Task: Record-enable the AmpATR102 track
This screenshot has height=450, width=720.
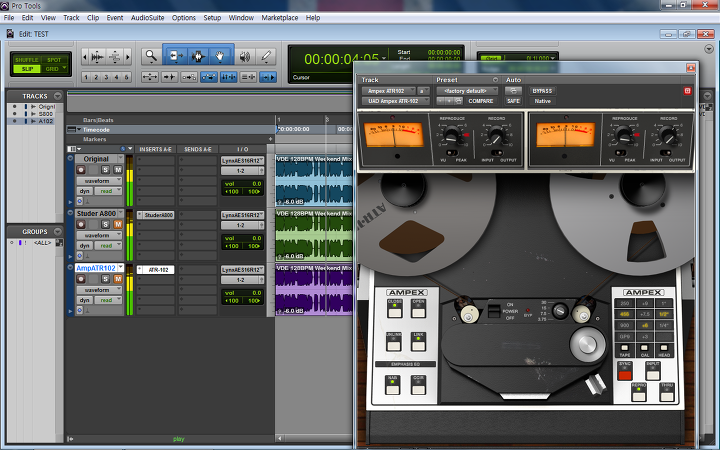Action: (81, 279)
